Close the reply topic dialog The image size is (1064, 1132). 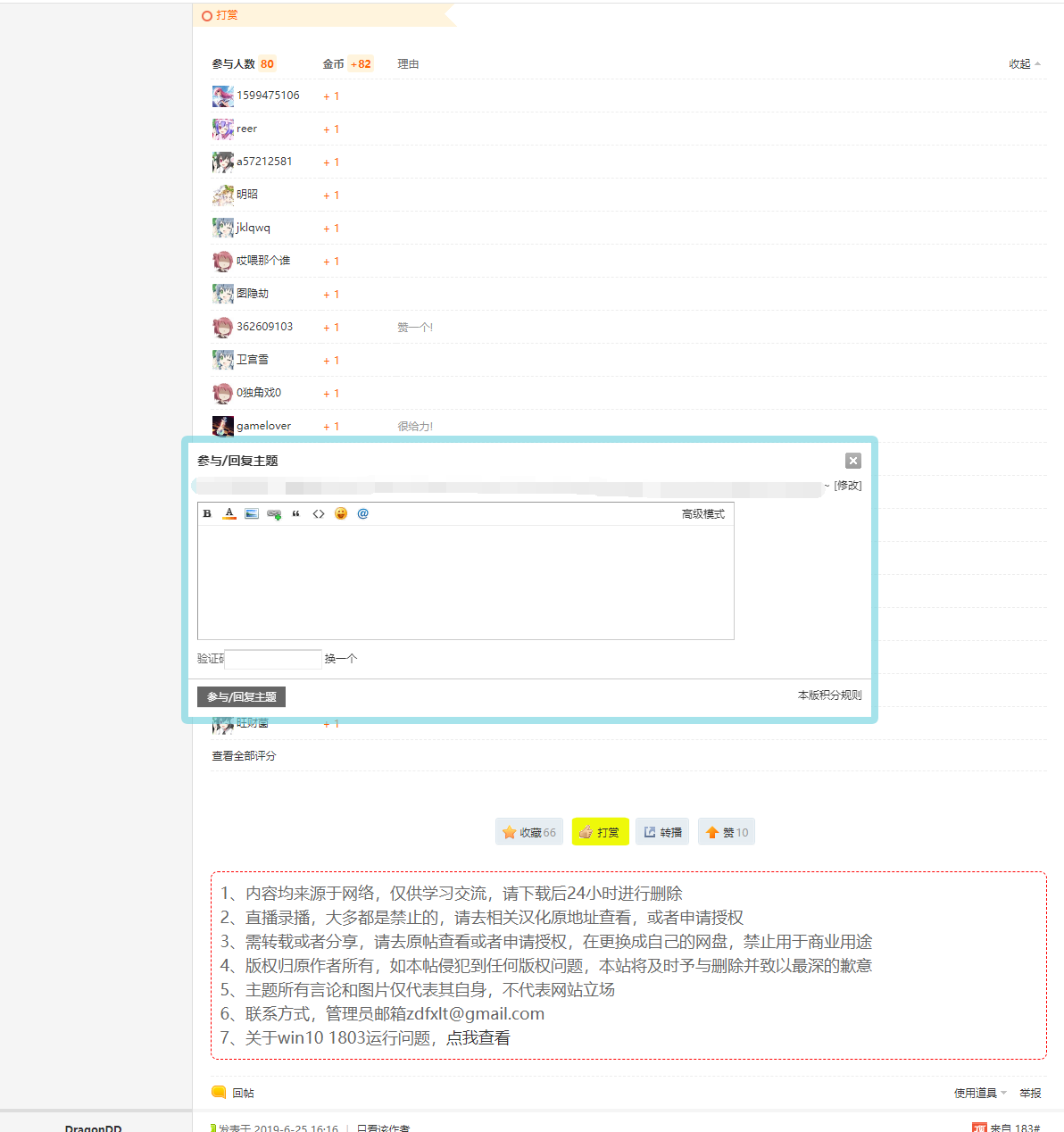[853, 461]
